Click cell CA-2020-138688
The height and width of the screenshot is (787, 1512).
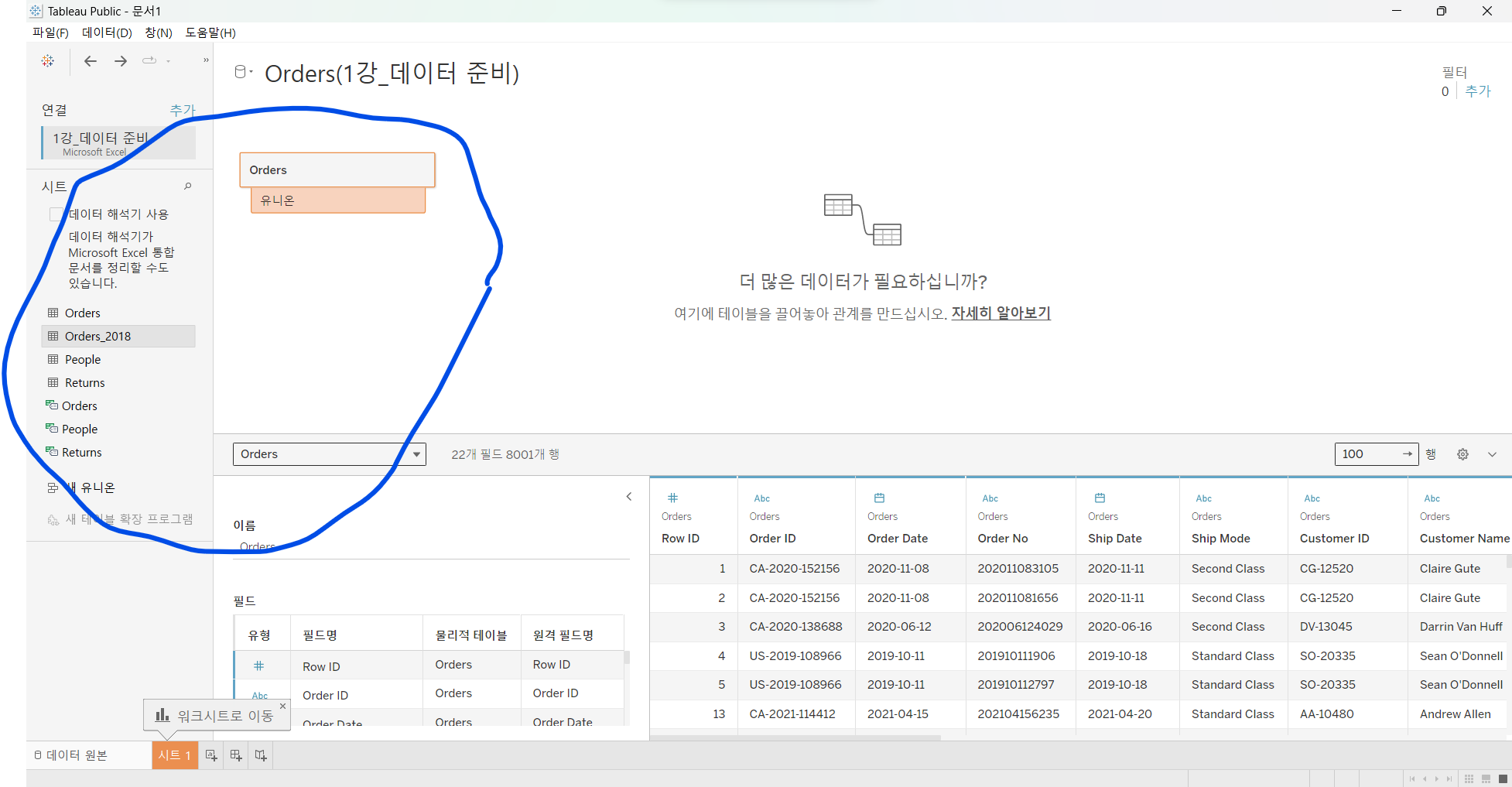[x=796, y=627]
